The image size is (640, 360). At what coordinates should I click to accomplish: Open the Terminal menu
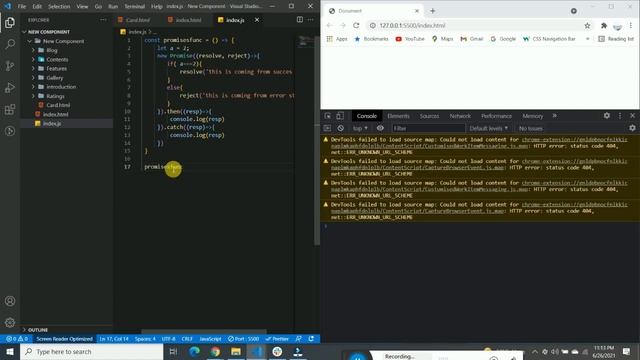click(134, 7)
